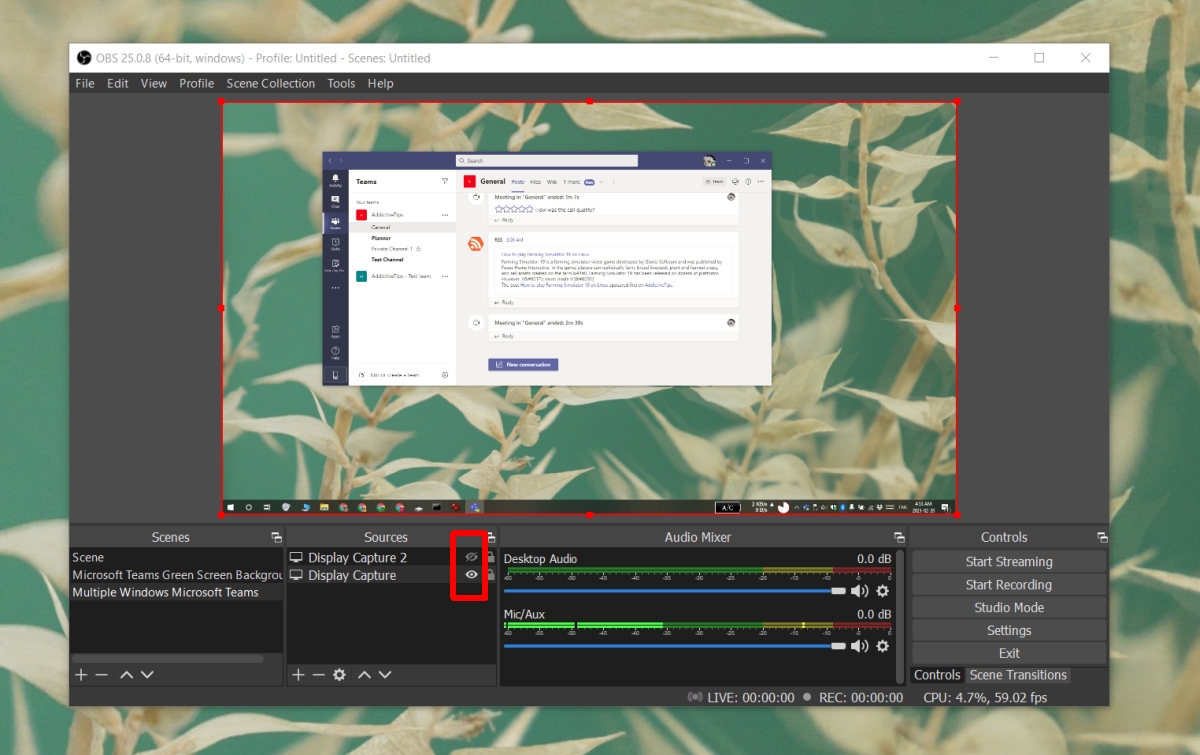This screenshot has height=755, width=1200.
Task: Add a new source with the plus icon
Action: [x=297, y=674]
